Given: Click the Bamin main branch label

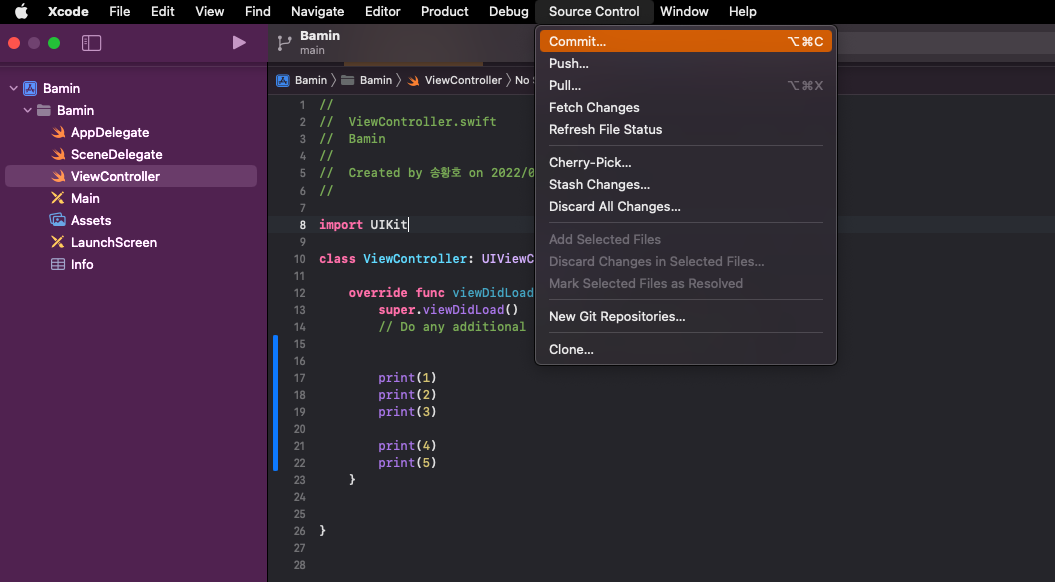Looking at the screenshot, I should coord(320,42).
